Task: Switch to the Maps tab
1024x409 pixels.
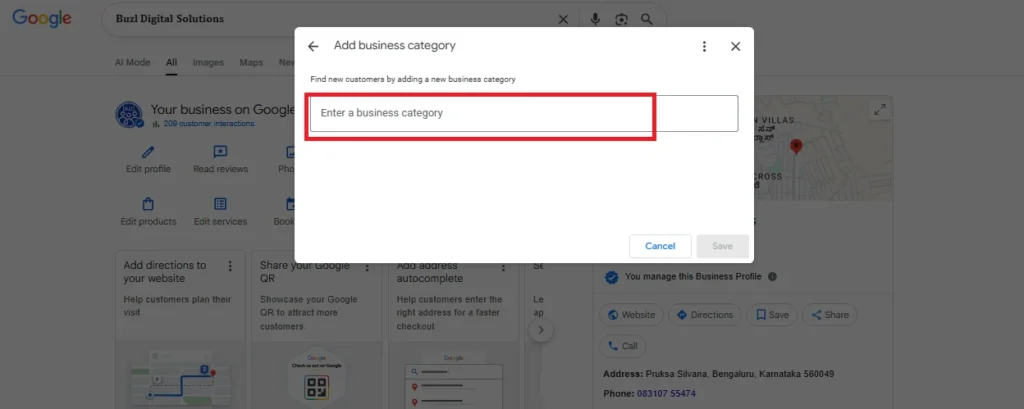Action: 251,63
